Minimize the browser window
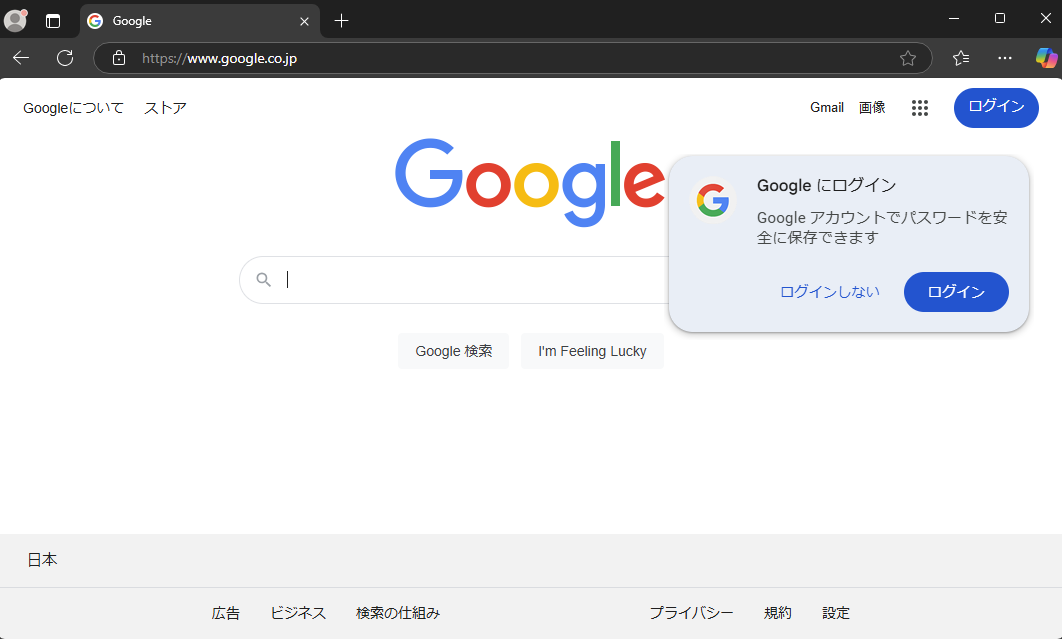This screenshot has height=639, width=1062. (x=954, y=18)
